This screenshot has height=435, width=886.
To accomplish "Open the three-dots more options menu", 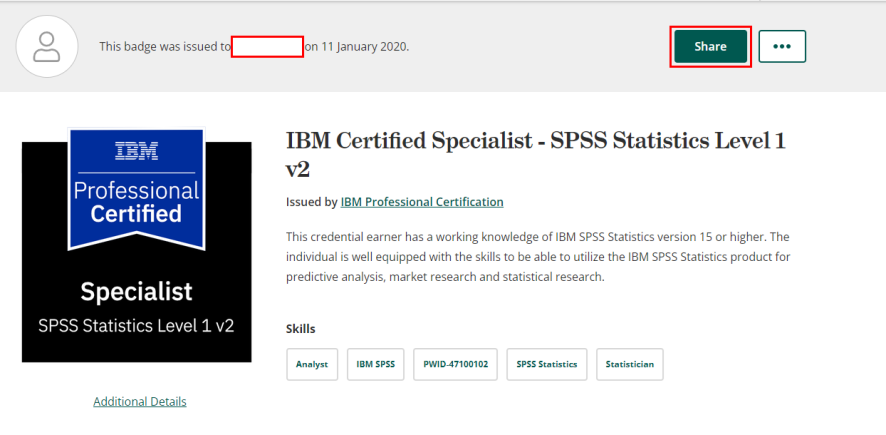I will click(x=782, y=46).
